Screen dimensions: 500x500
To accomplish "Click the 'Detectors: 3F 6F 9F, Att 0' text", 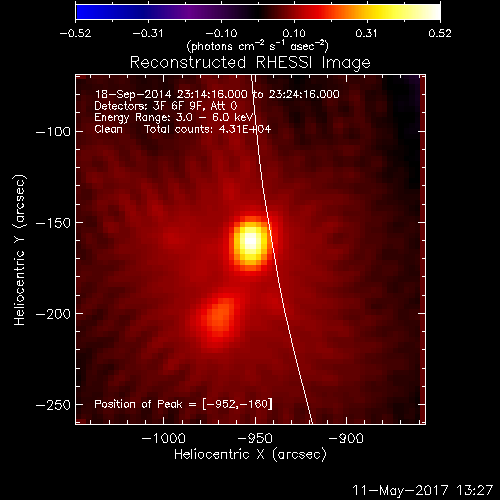I will (166, 106).
